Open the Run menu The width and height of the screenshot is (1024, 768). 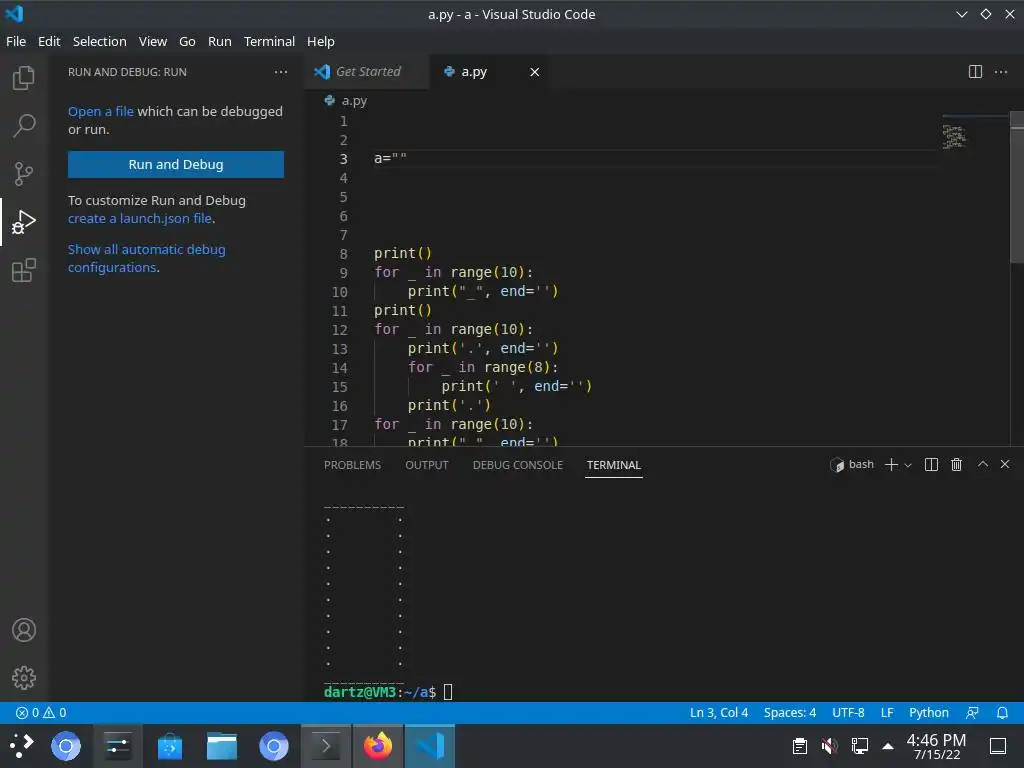219,41
